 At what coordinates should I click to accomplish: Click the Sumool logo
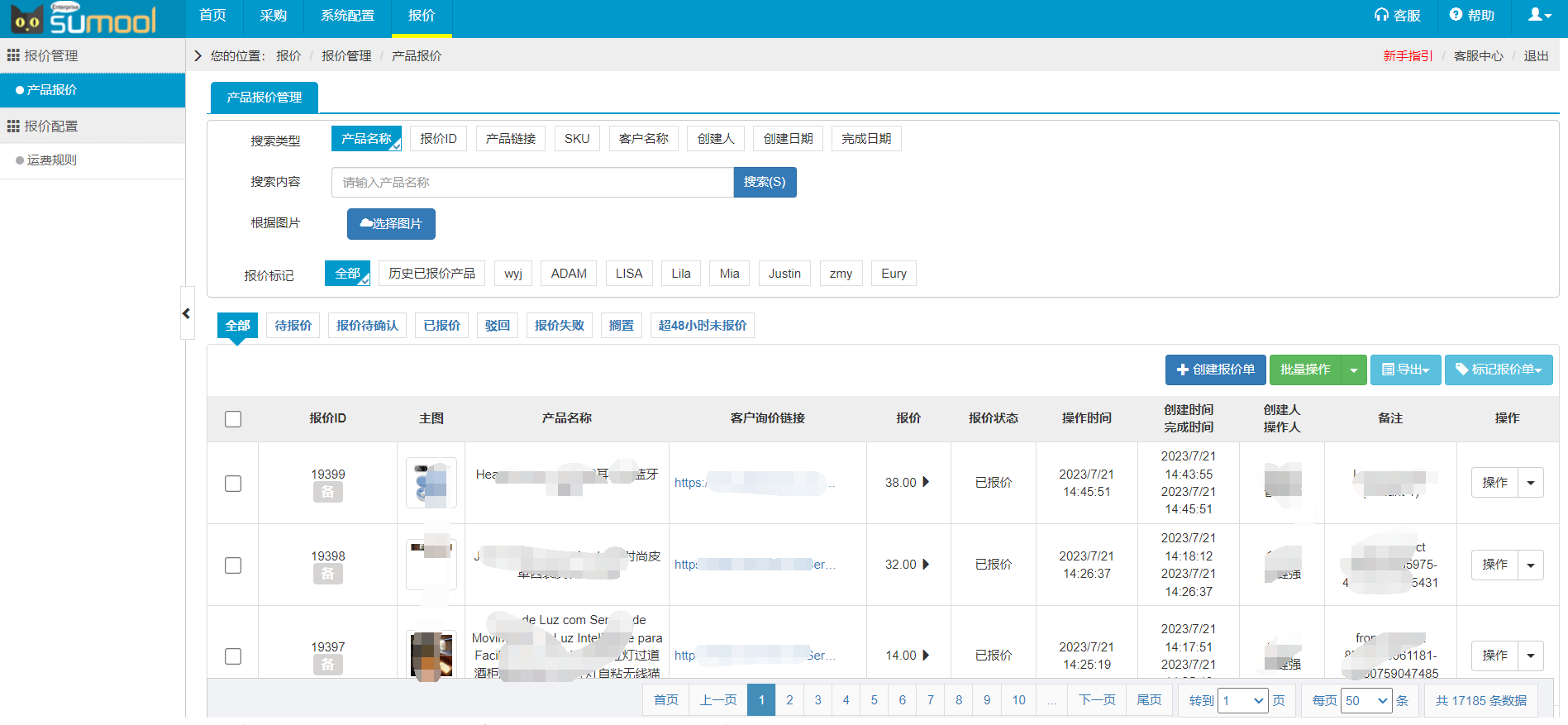83,18
